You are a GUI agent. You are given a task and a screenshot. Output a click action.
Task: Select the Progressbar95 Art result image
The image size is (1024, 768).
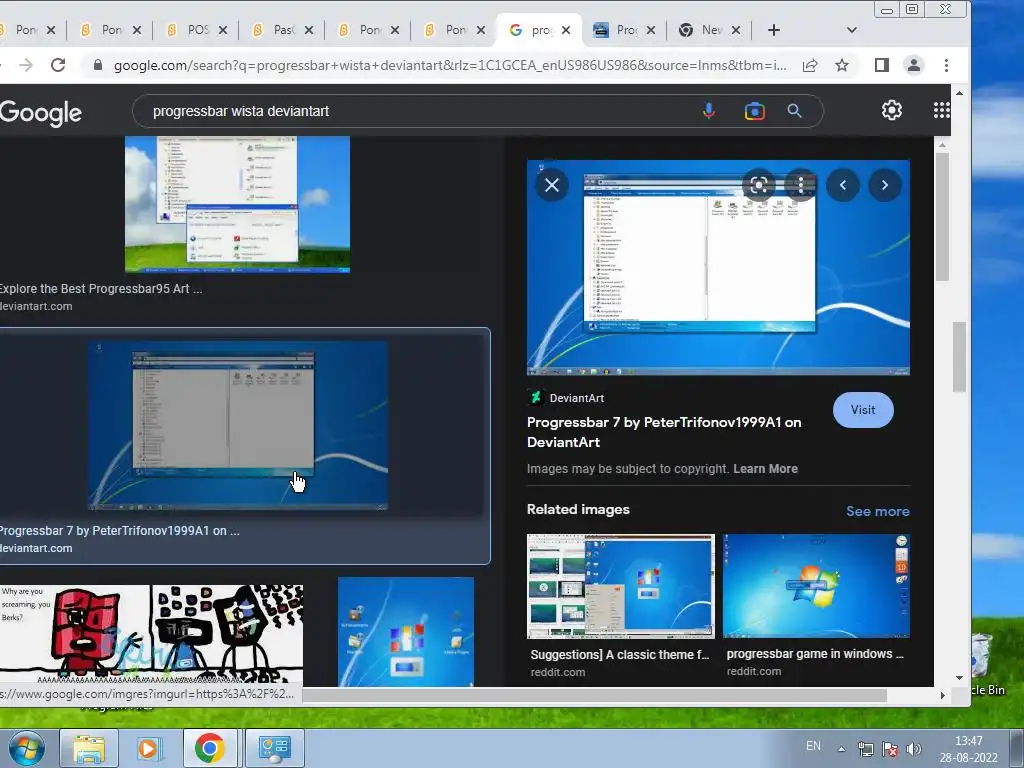point(237,204)
